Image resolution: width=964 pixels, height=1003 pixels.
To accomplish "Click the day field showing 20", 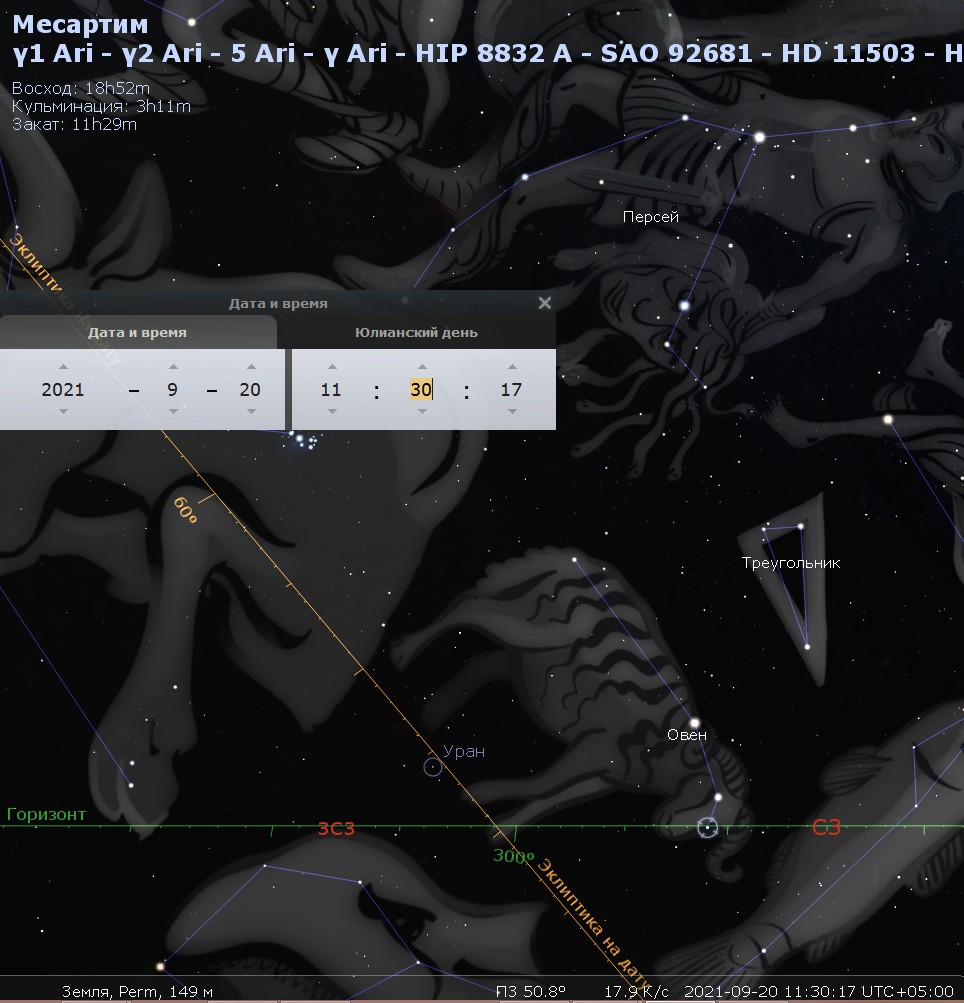I will coord(250,390).
